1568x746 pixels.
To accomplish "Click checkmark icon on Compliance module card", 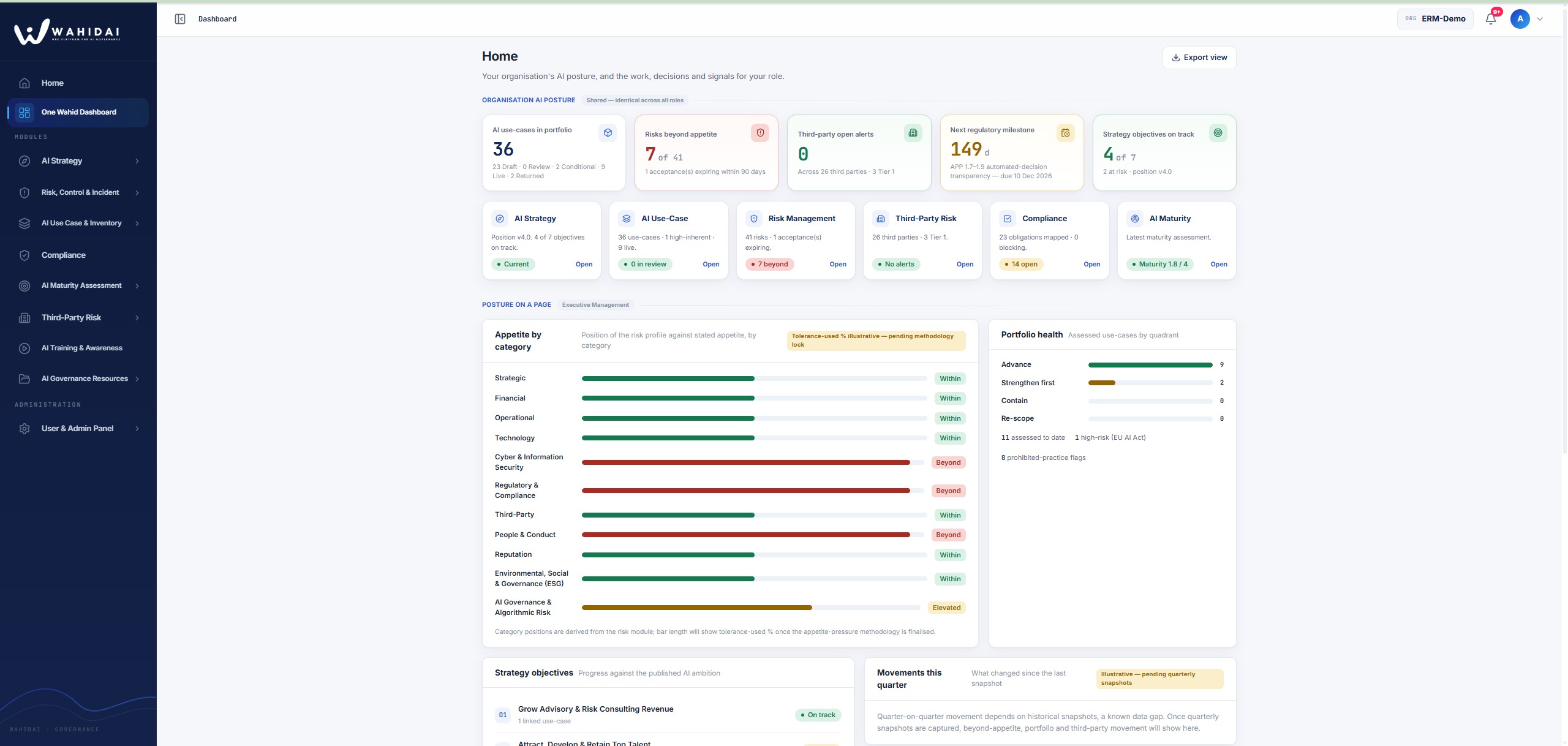I will pos(1008,219).
